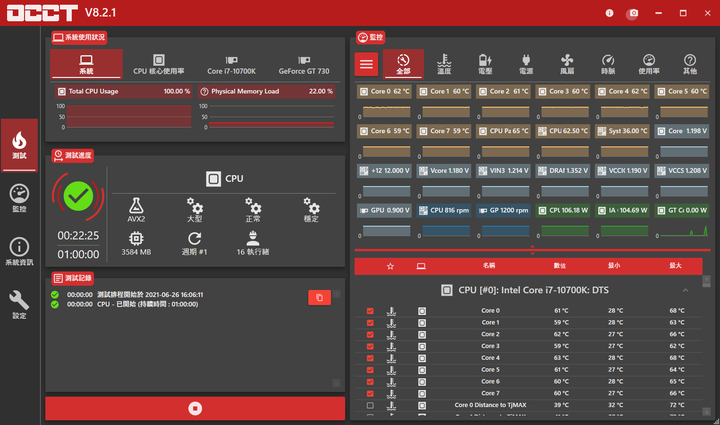Click the Core 4 row thermometer icon

(x=391, y=358)
